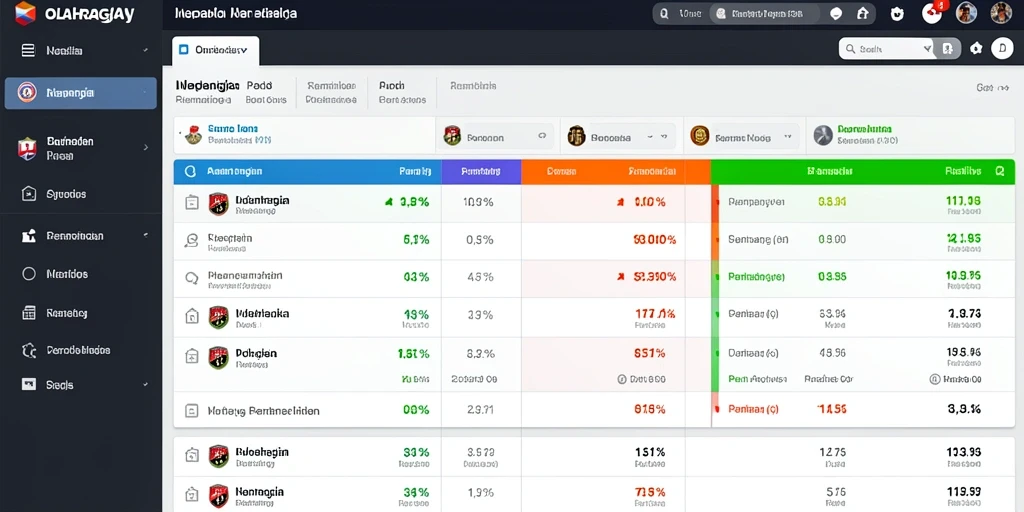Click the Roetoiri Pepes pill in top bar
The image size is (1024, 512).
tap(765, 13)
